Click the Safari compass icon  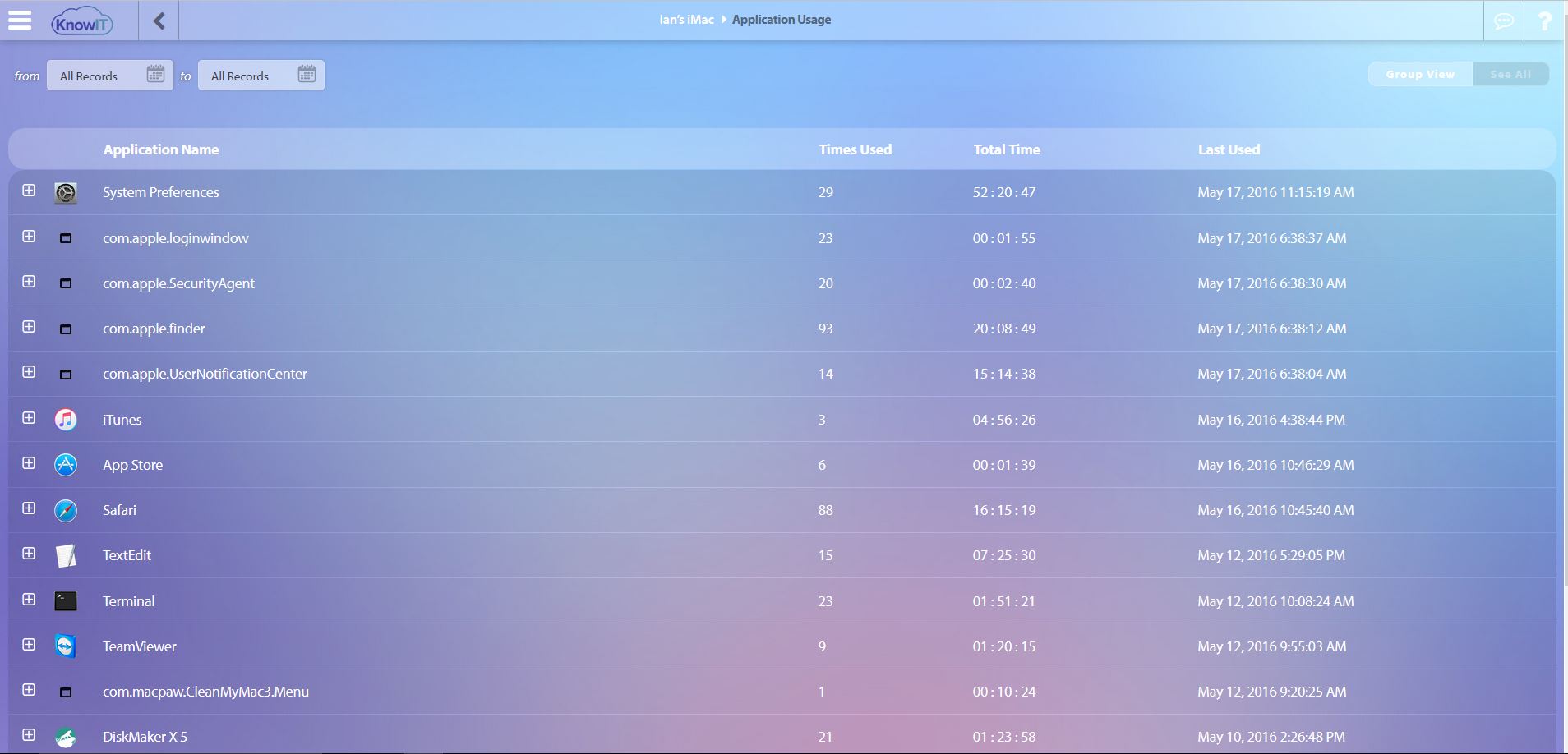pos(66,510)
